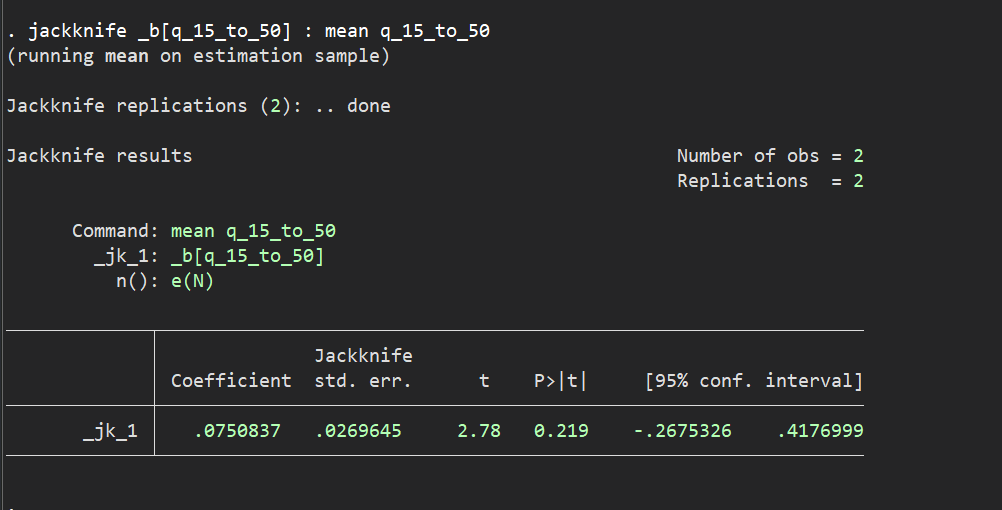Click the 'Replications = 2' summary line
The height and width of the screenshot is (510, 1002).
(769, 181)
